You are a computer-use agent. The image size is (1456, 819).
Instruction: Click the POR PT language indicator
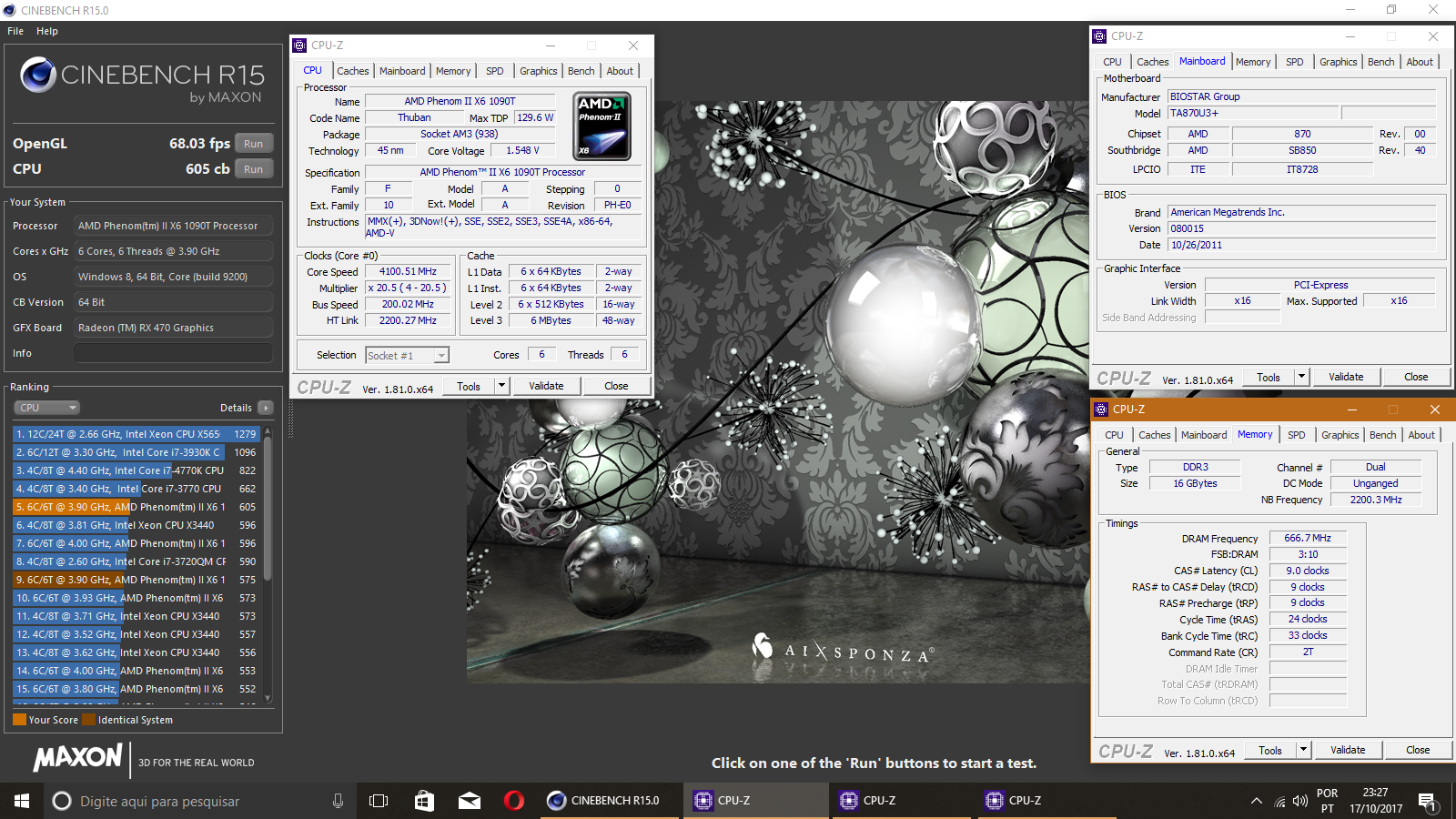click(1328, 801)
